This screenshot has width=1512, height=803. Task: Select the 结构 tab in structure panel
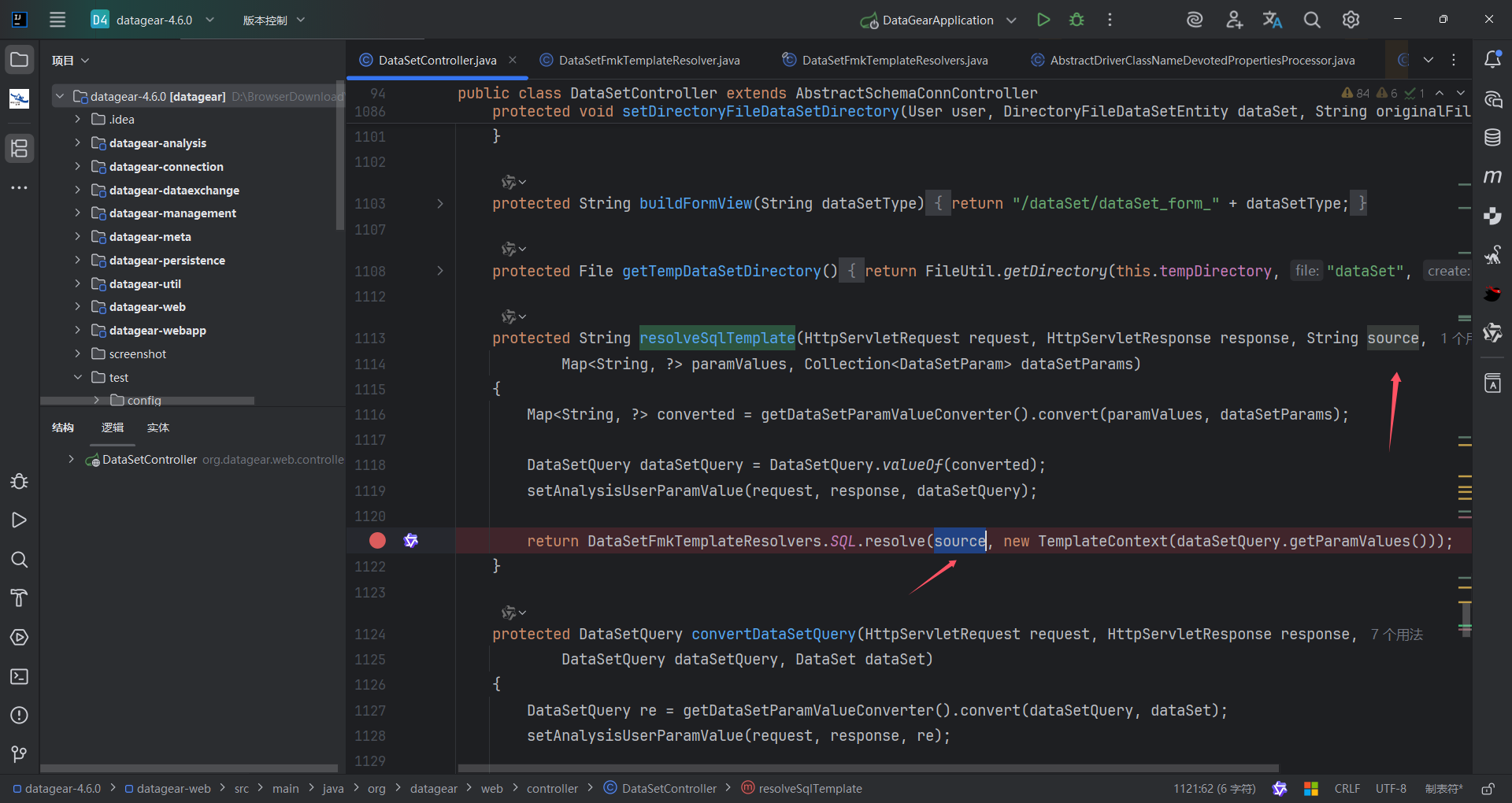tap(63, 427)
